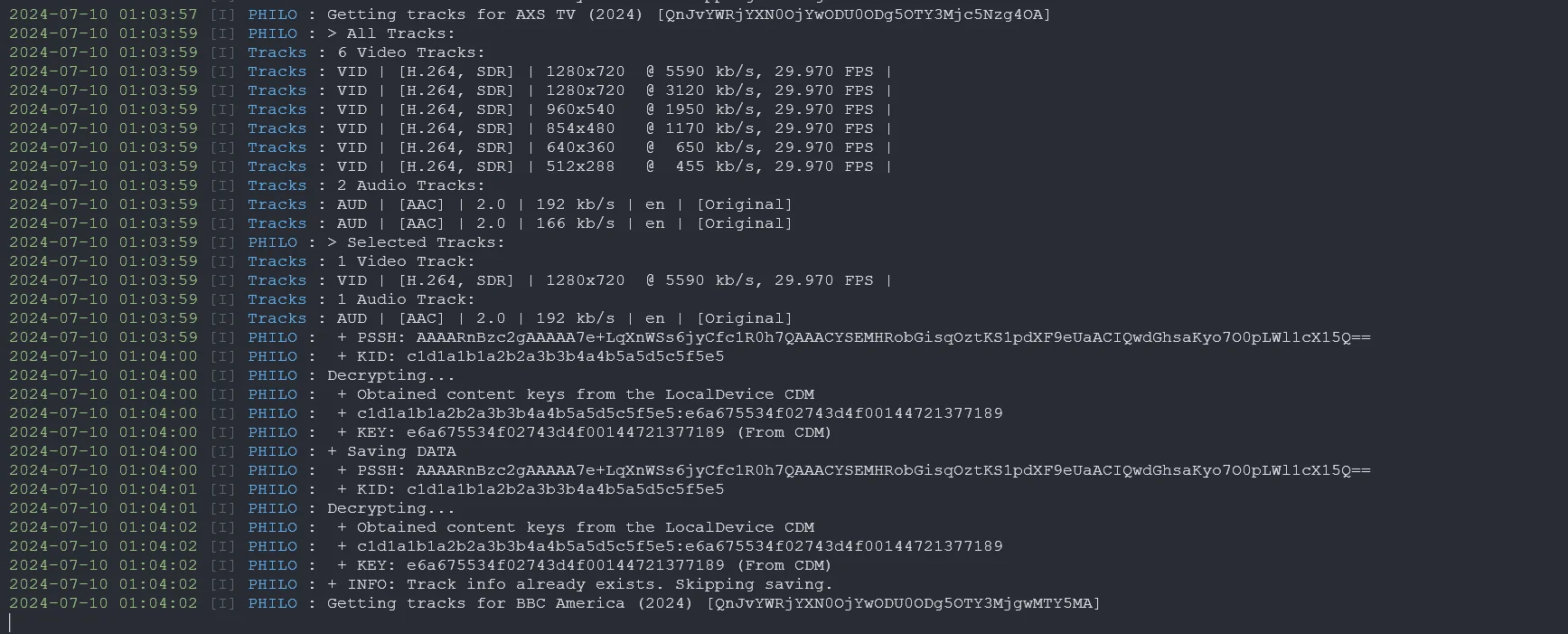Click 'Track info already exists. Skipping saving.' line
Viewport: 1568px width, 634px height.
[619, 584]
